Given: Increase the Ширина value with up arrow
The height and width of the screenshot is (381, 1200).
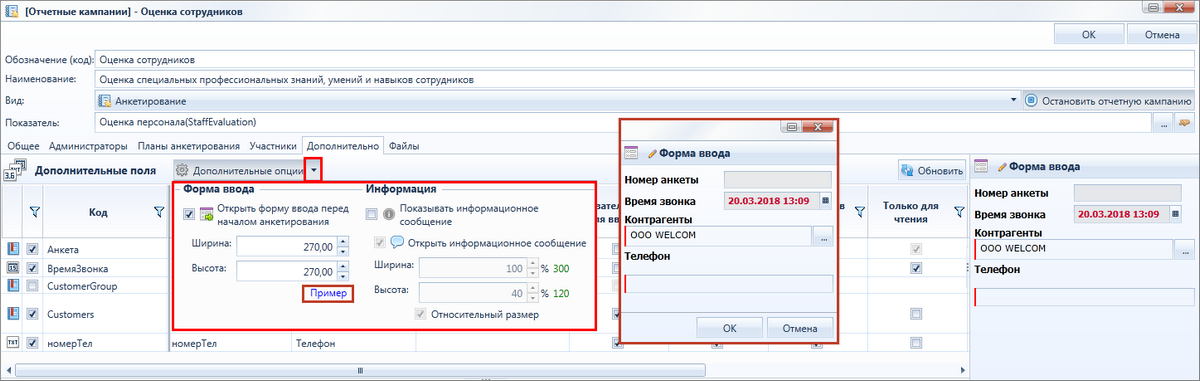Looking at the screenshot, I should [343, 240].
